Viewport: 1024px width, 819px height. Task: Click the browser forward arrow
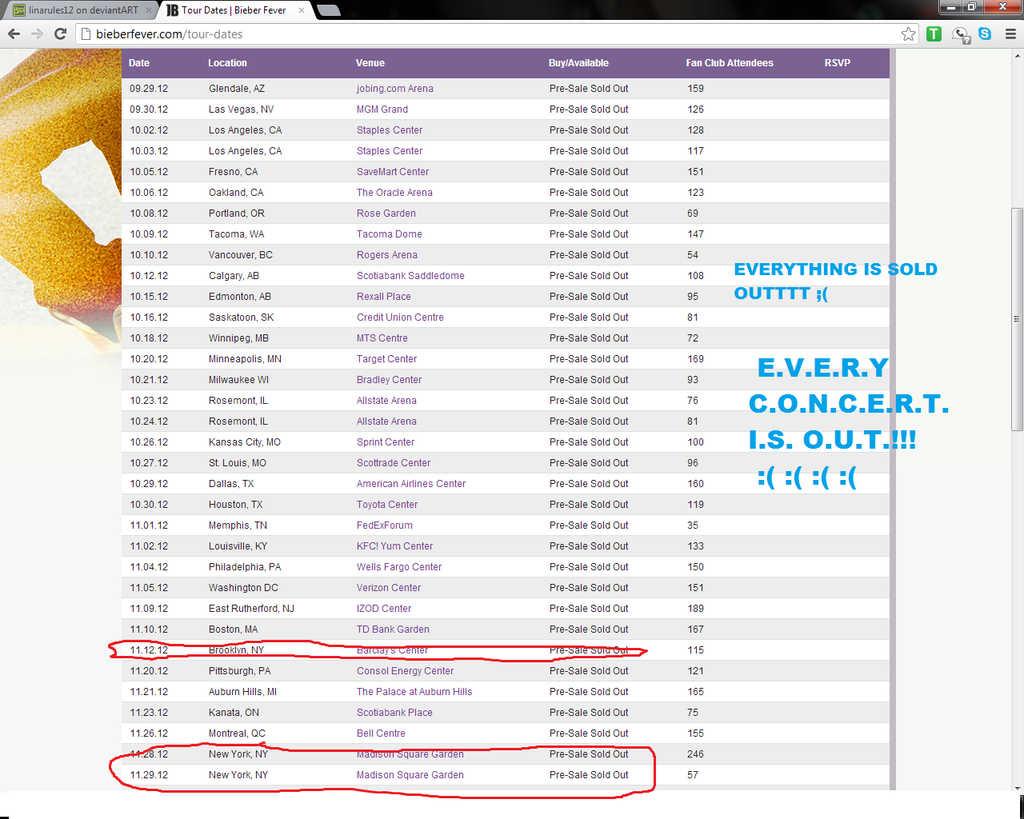[37, 34]
